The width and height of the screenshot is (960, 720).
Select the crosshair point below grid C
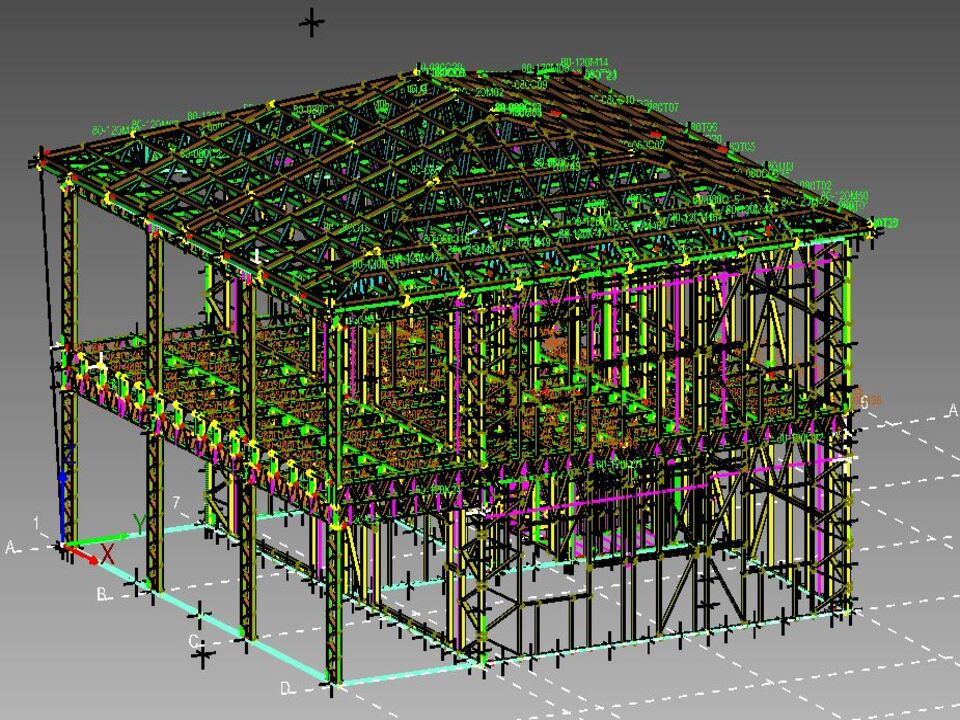click(203, 656)
